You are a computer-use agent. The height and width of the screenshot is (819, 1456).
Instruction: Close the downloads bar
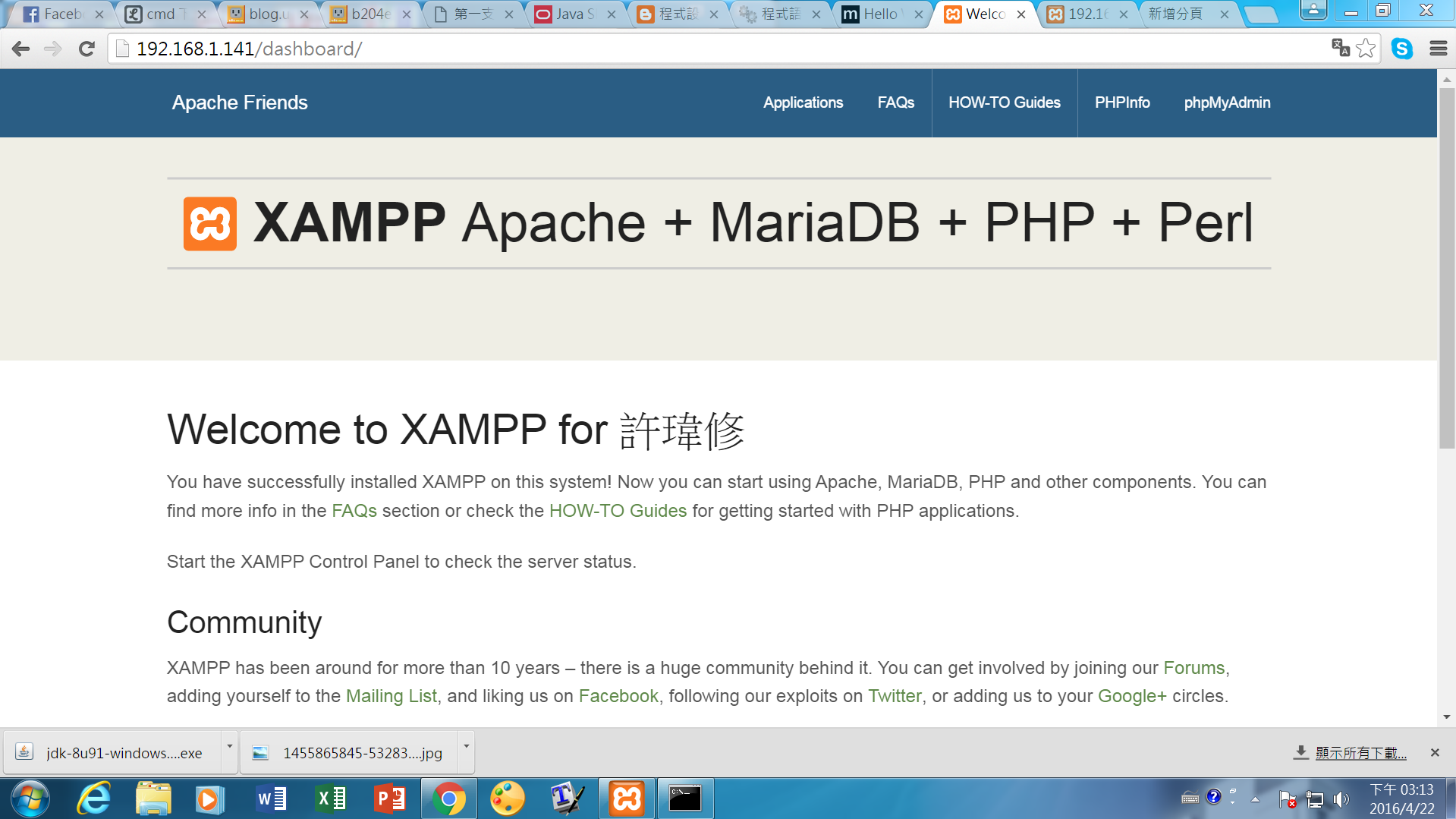(1435, 752)
